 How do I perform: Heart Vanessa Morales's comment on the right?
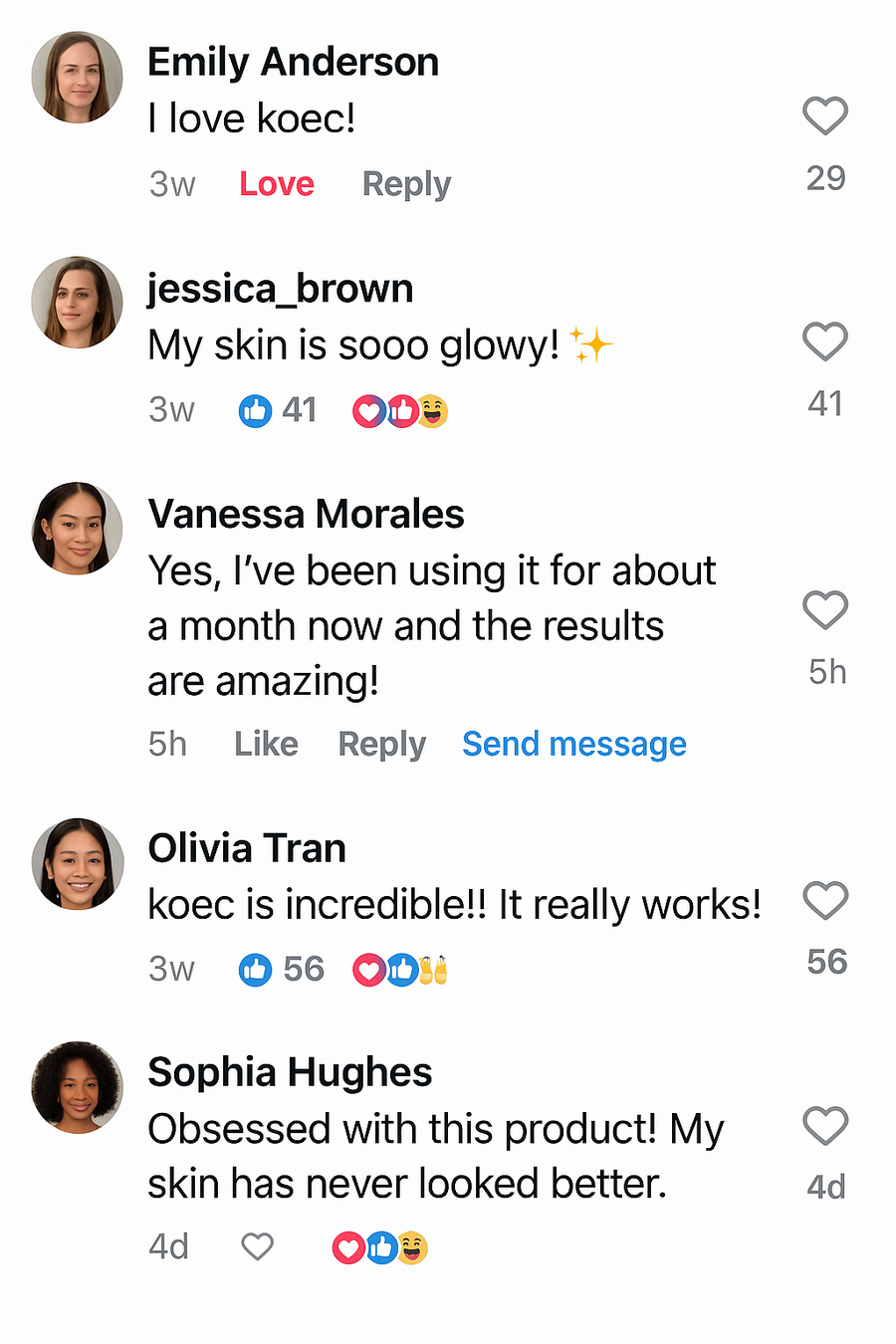point(824,610)
